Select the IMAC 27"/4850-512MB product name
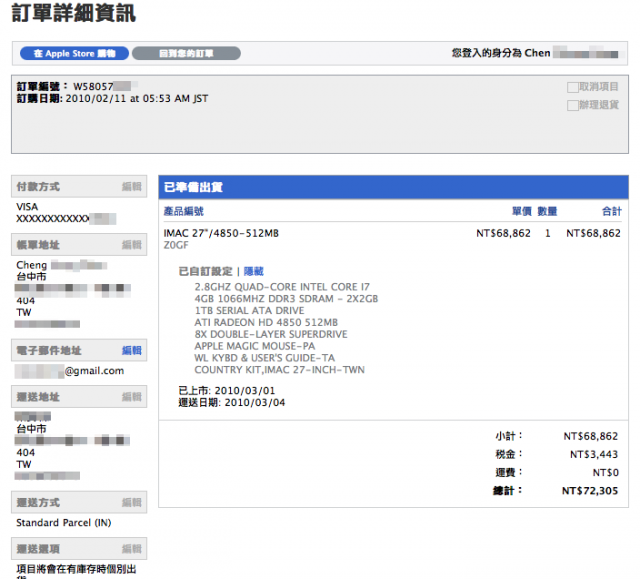The height and width of the screenshot is (579, 640). point(221,233)
